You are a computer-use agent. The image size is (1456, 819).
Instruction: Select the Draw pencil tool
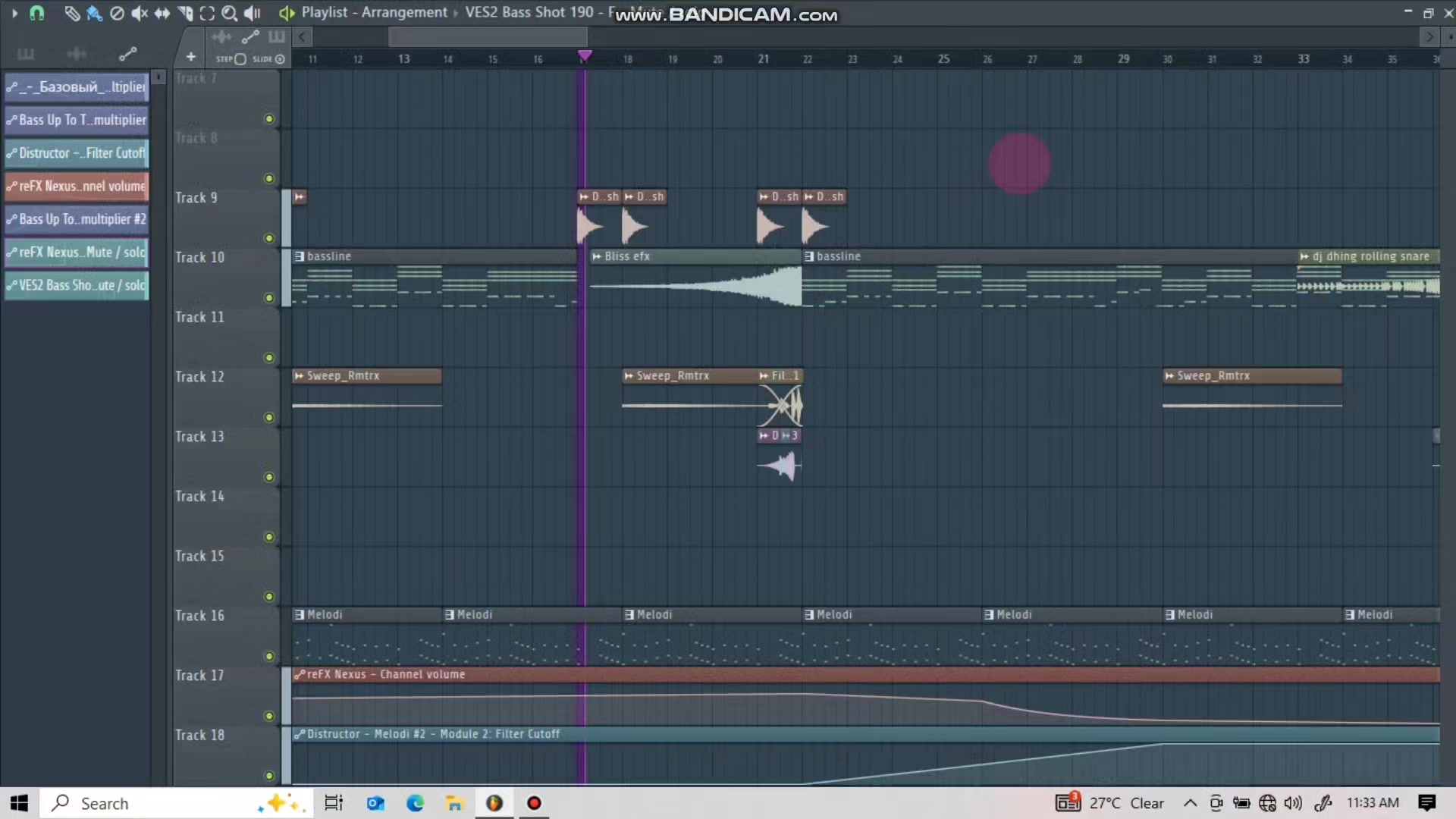(x=72, y=13)
